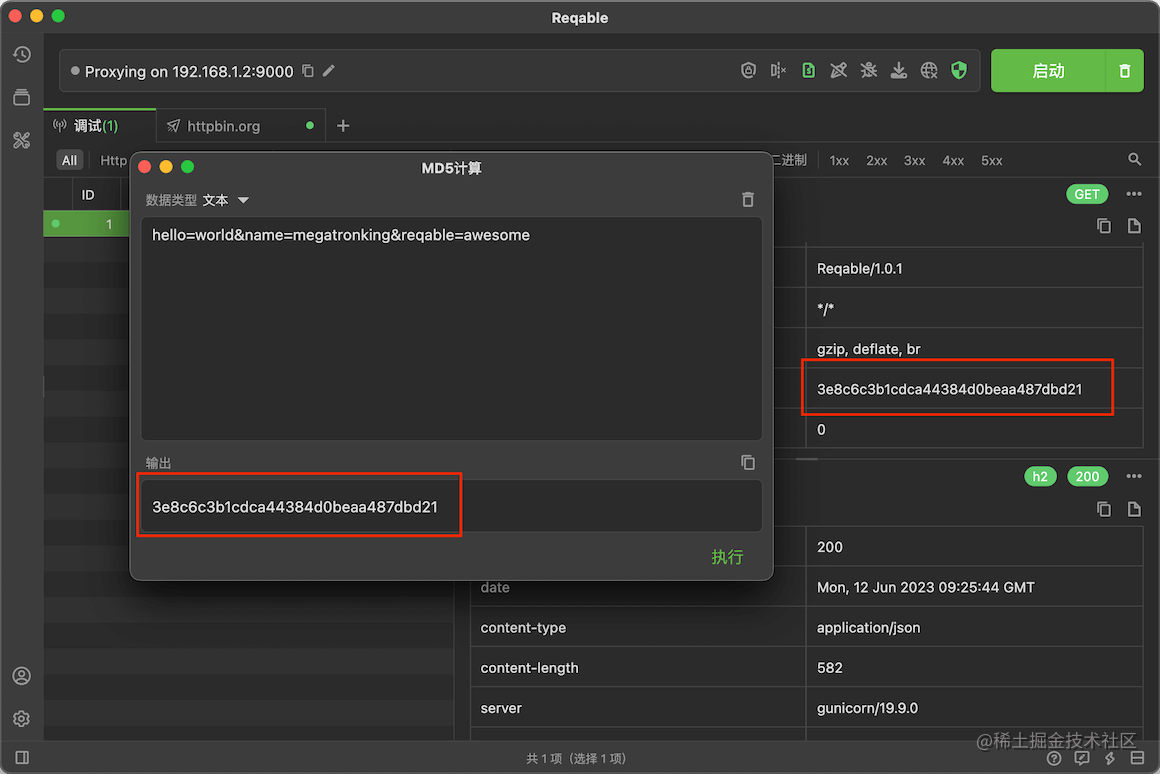The height and width of the screenshot is (774, 1160).
Task: Click the 执行 execute button
Action: 727,557
